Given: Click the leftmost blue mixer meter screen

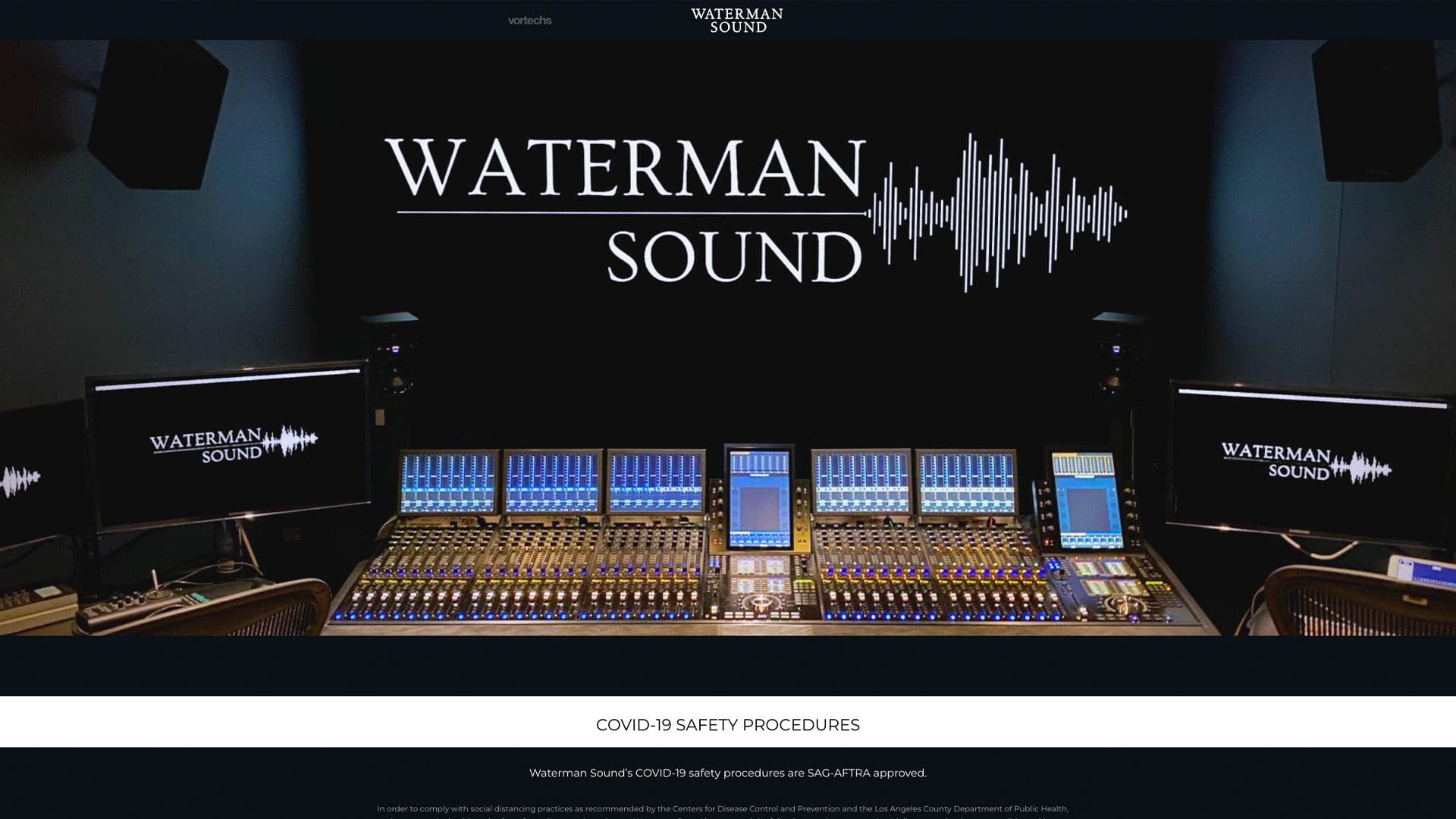Looking at the screenshot, I should pyautogui.click(x=448, y=483).
